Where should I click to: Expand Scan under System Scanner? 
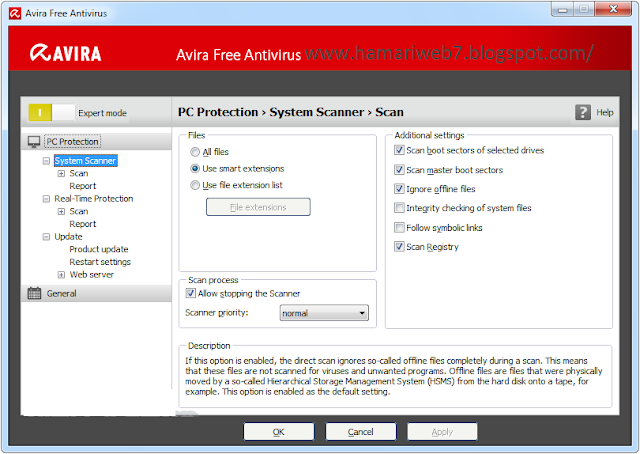[61, 174]
